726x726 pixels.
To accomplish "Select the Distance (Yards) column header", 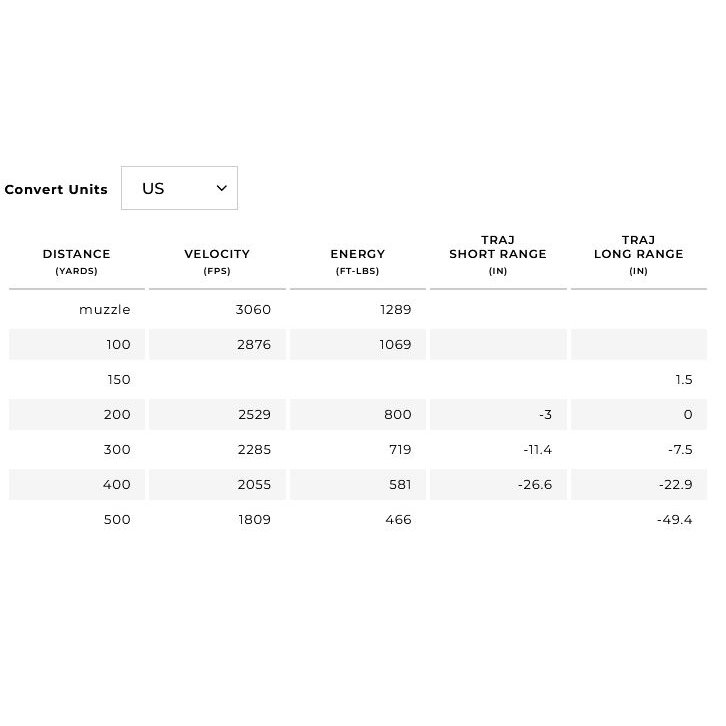I will (x=77, y=262).
